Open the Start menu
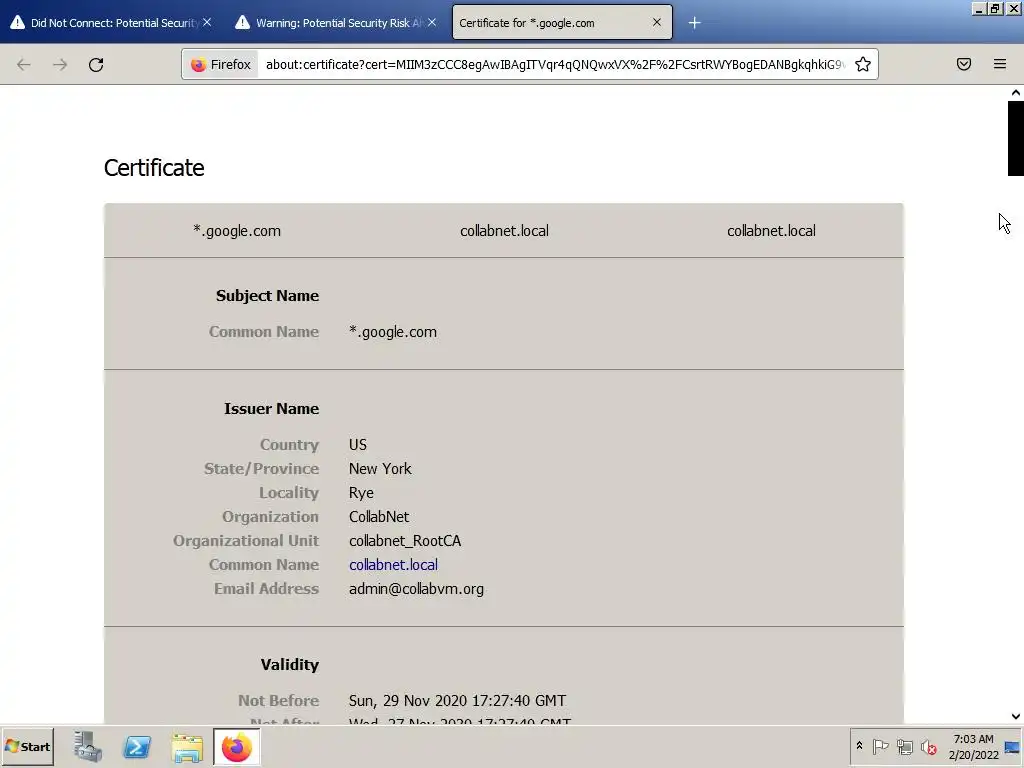This screenshot has height=768, width=1024. [x=27, y=746]
